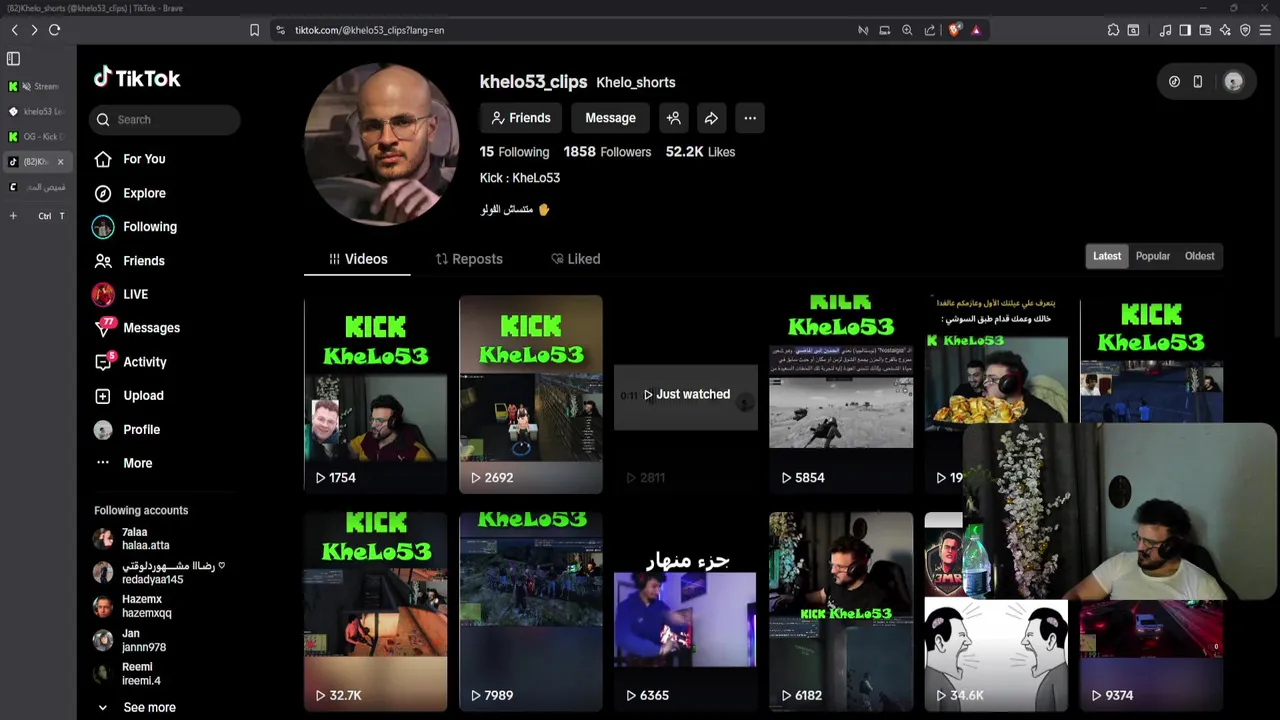The height and width of the screenshot is (720, 1280).
Task: Click the 15 Following count
Action: [x=514, y=152]
